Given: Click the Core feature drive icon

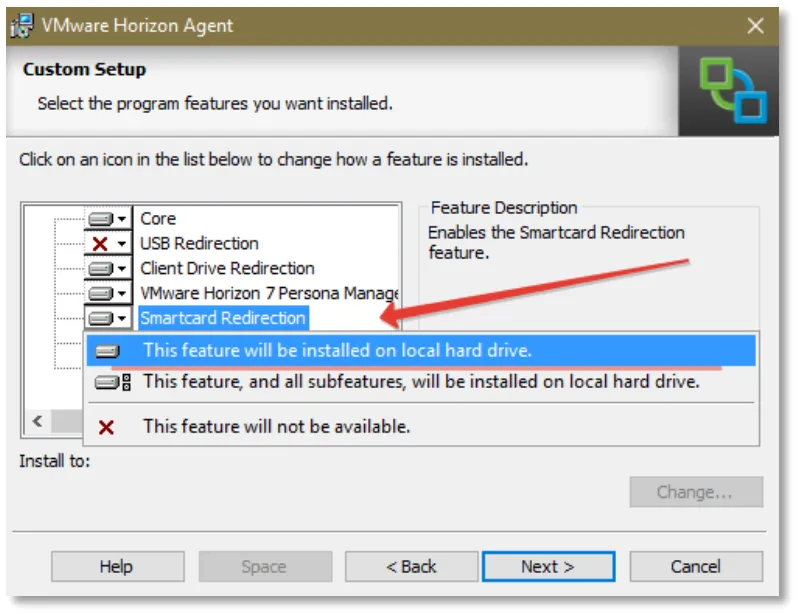Looking at the screenshot, I should (x=100, y=219).
